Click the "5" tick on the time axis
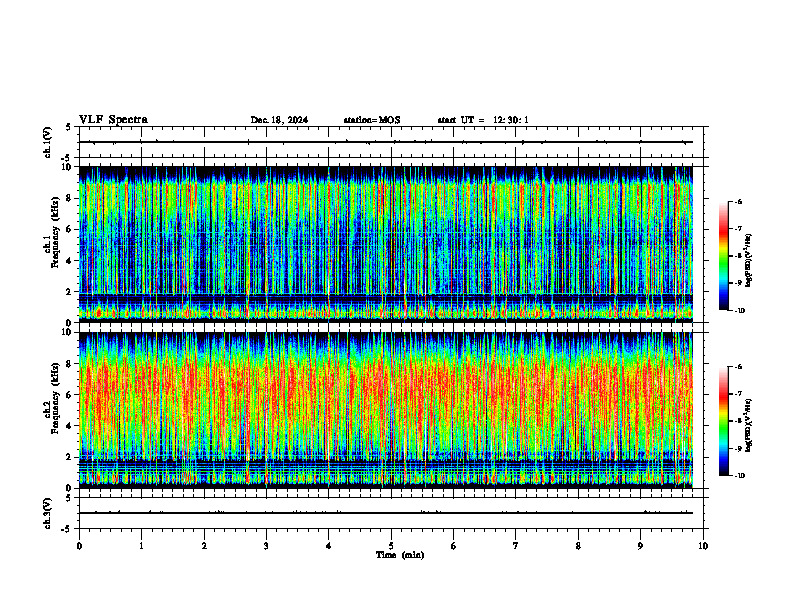This screenshot has width=792, height=612. pyautogui.click(x=391, y=546)
